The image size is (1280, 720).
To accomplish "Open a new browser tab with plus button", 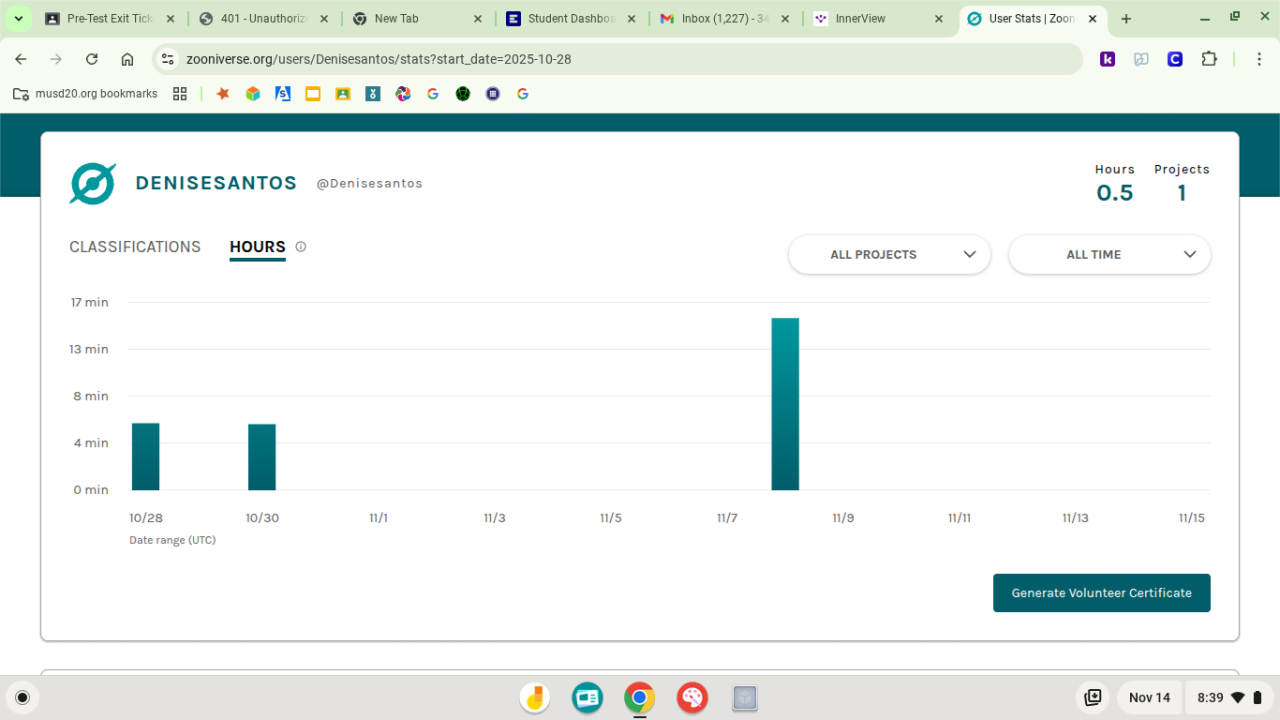I will [x=1126, y=19].
